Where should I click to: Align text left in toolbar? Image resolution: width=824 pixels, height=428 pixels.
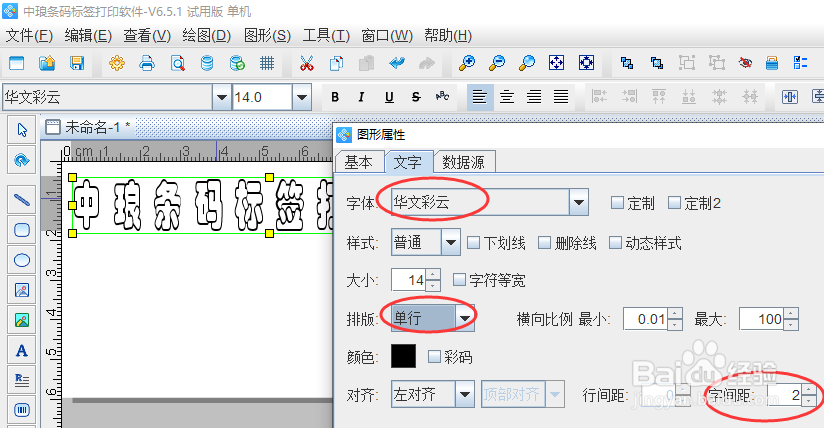[x=480, y=97]
